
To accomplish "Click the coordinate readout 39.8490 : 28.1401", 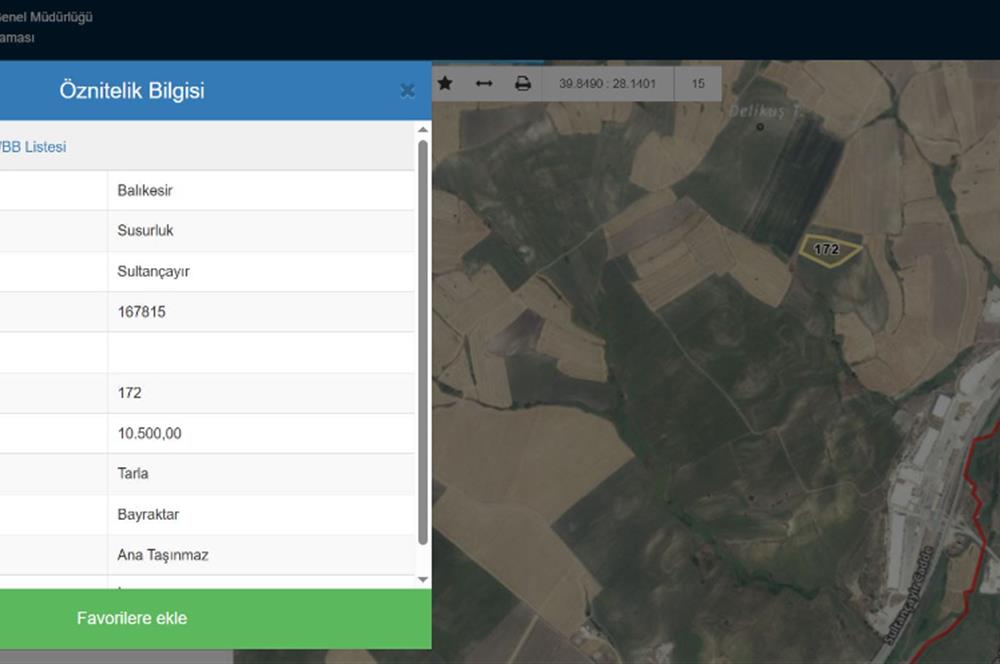I will pyautogui.click(x=609, y=84).
